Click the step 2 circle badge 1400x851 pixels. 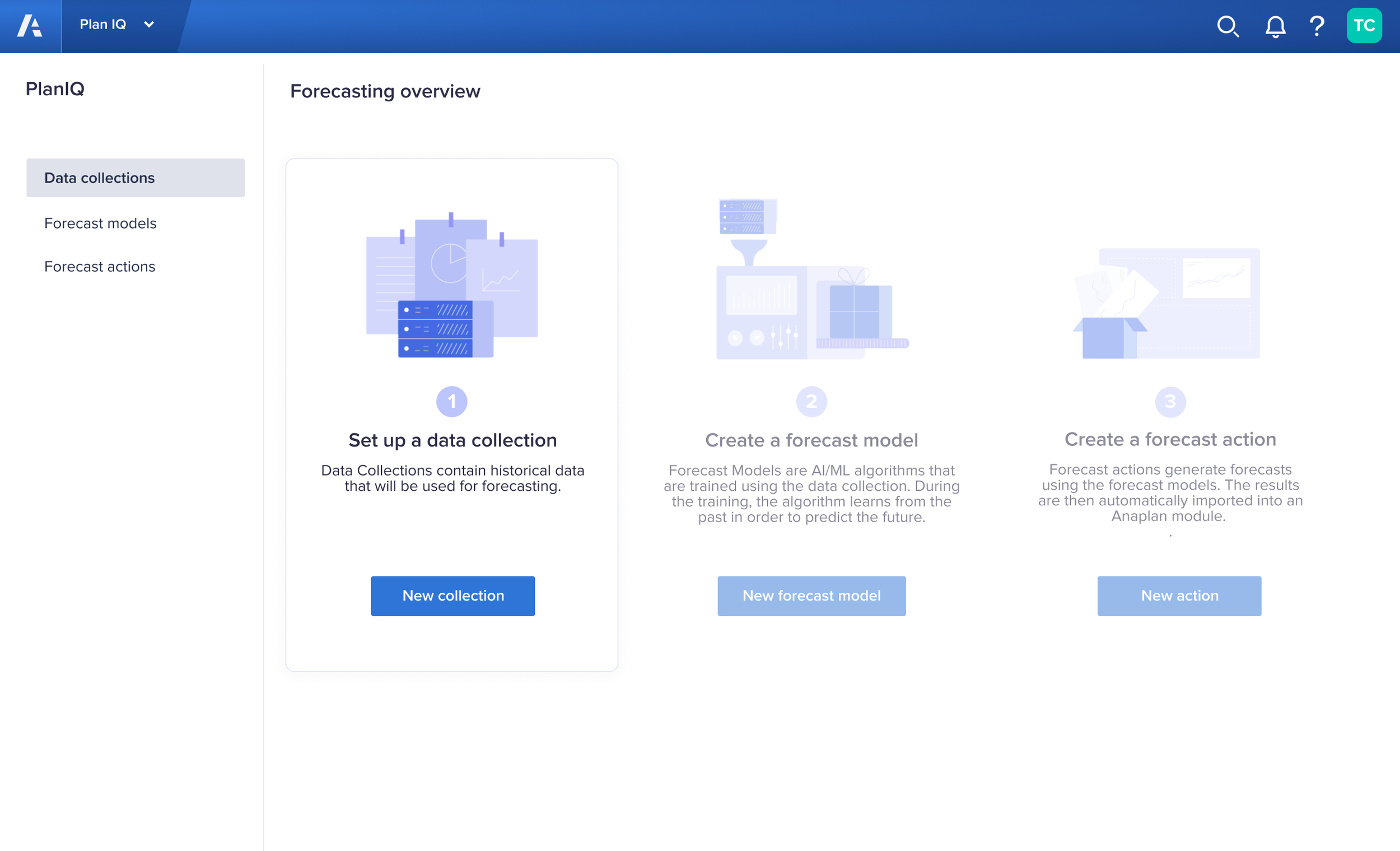pos(811,402)
